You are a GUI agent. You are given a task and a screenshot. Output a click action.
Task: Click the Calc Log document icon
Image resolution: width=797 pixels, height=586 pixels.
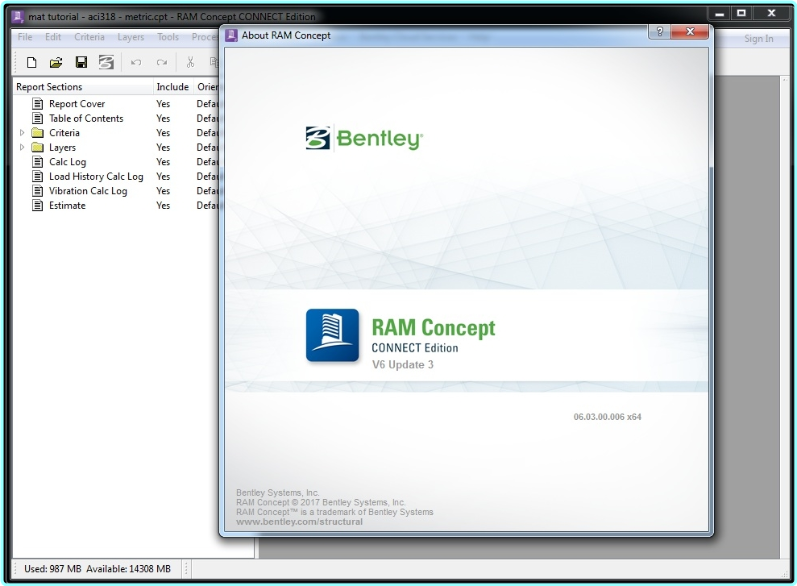(x=38, y=162)
